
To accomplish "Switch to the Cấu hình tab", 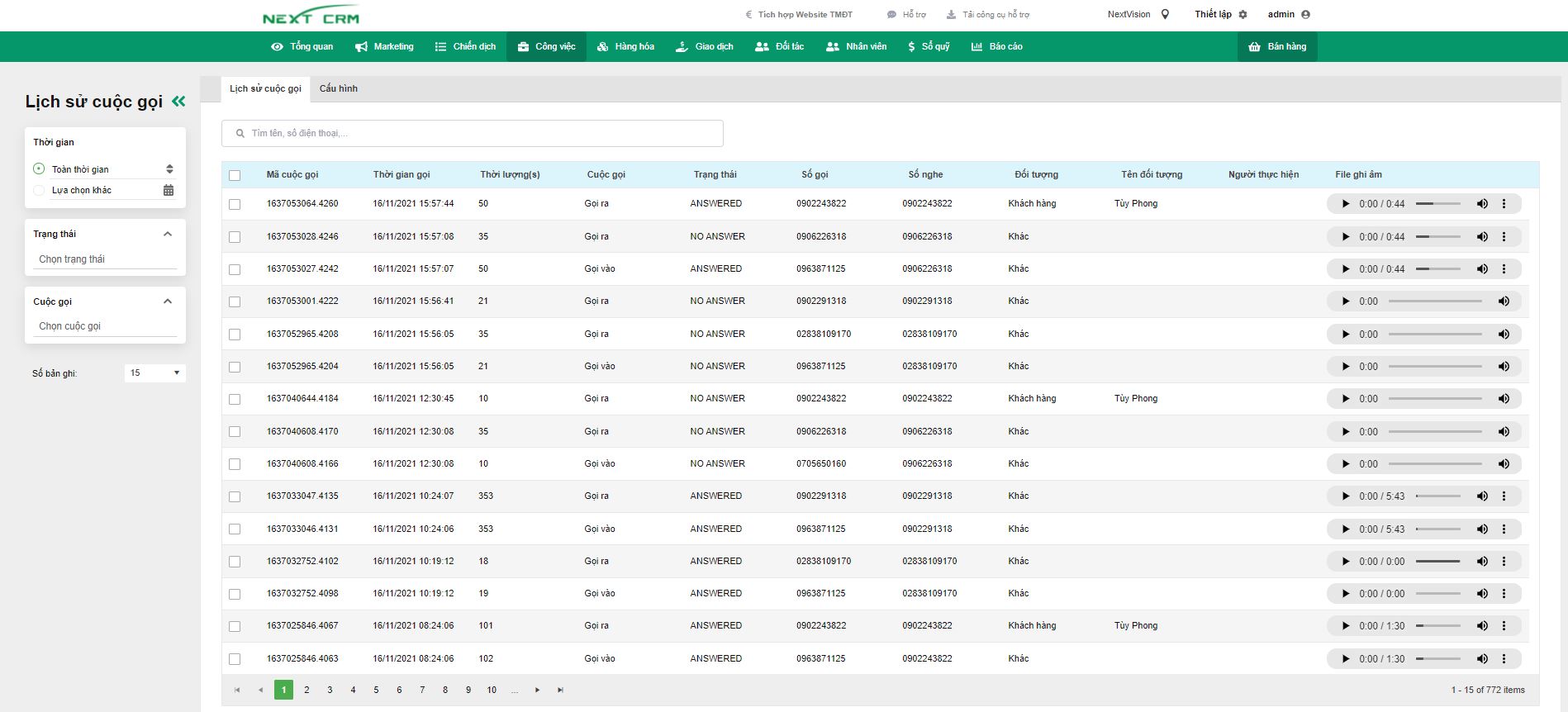I will (x=338, y=88).
